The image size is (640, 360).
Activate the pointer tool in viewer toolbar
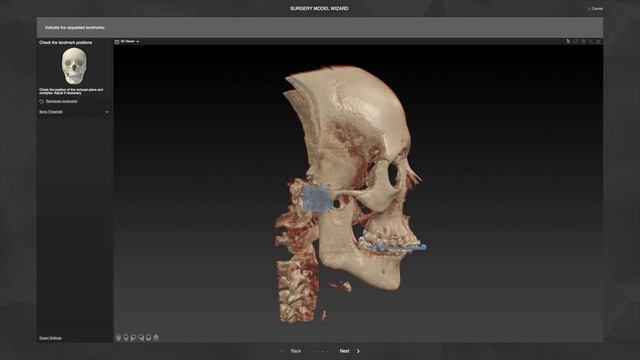point(568,41)
